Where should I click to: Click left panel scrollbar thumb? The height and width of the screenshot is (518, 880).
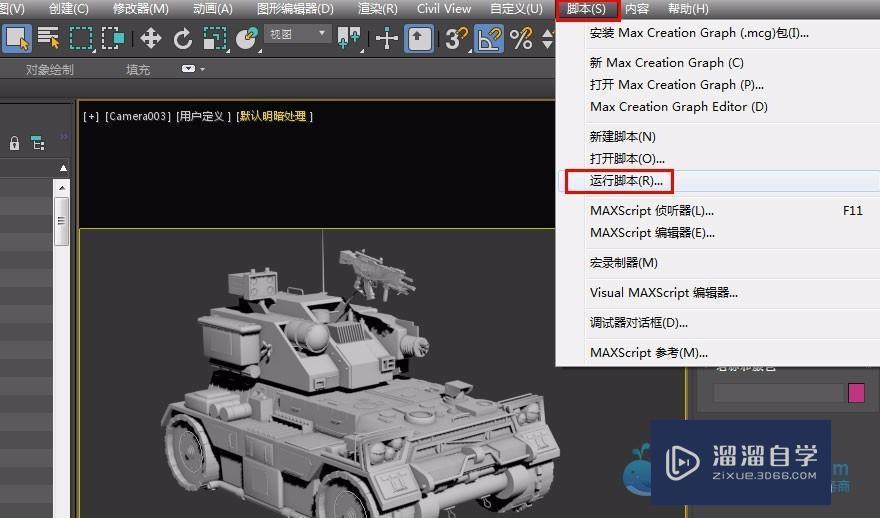click(62, 221)
